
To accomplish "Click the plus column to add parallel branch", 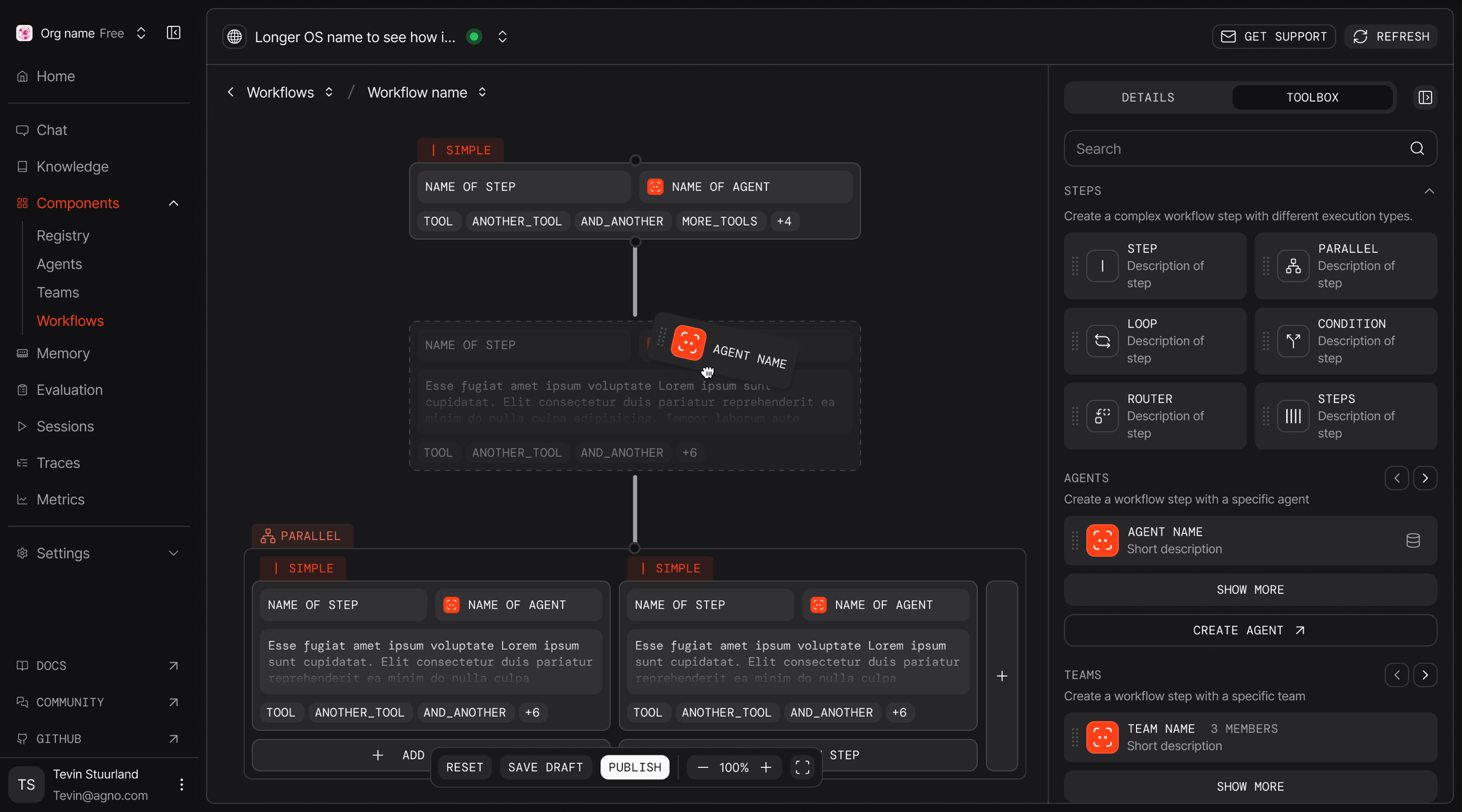I will (x=1002, y=676).
